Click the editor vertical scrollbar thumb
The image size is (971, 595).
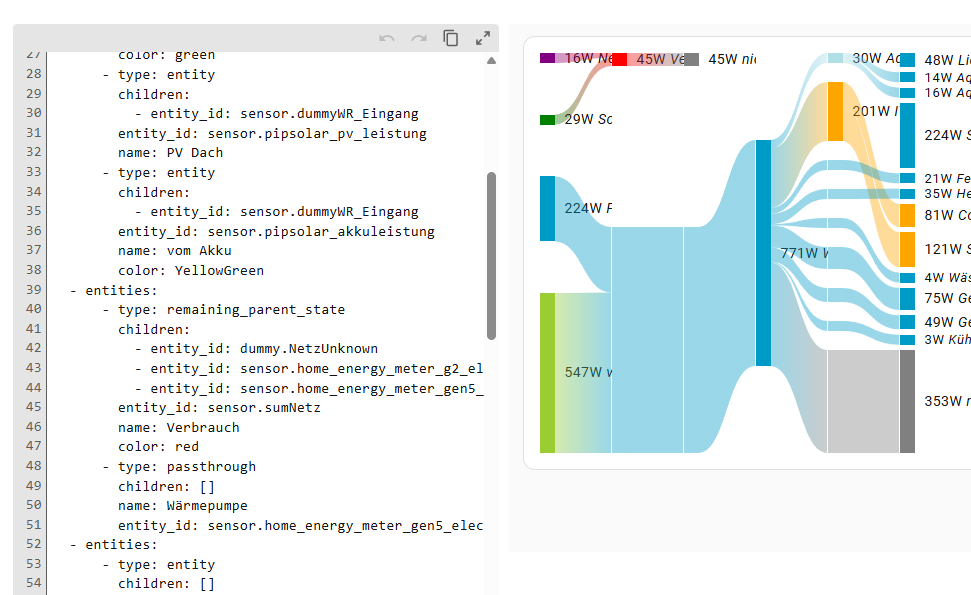pos(492,256)
